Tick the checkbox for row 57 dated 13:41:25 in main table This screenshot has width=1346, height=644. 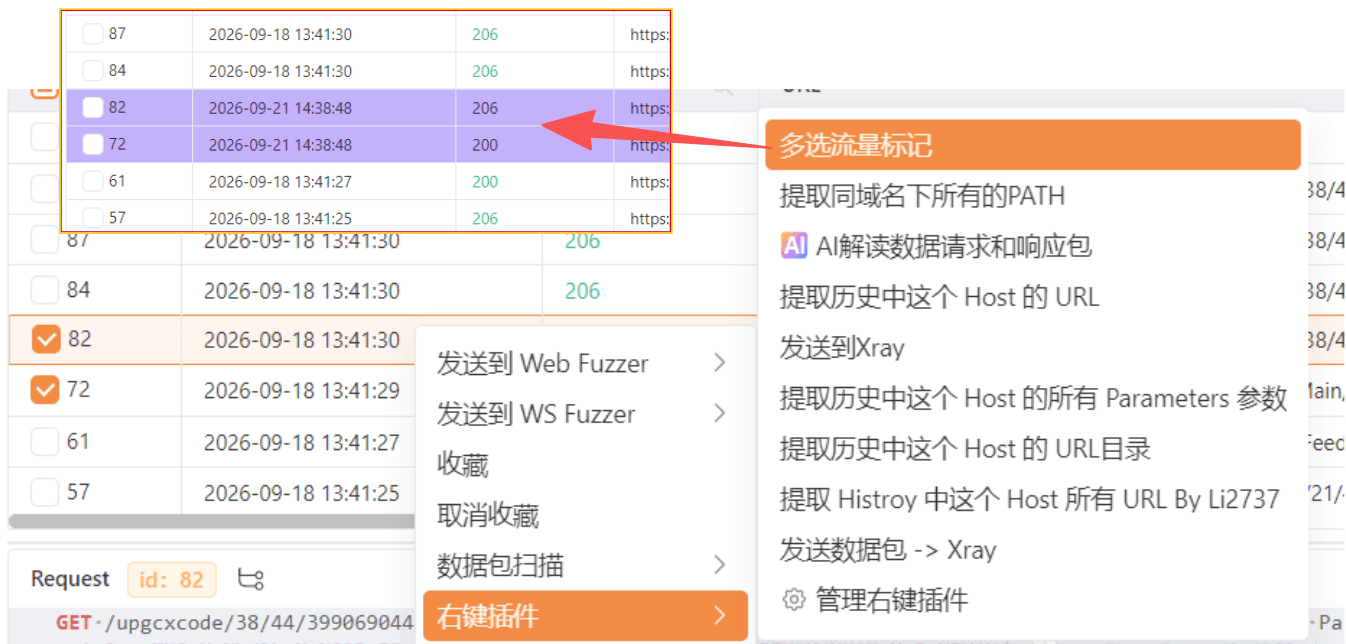point(45,492)
